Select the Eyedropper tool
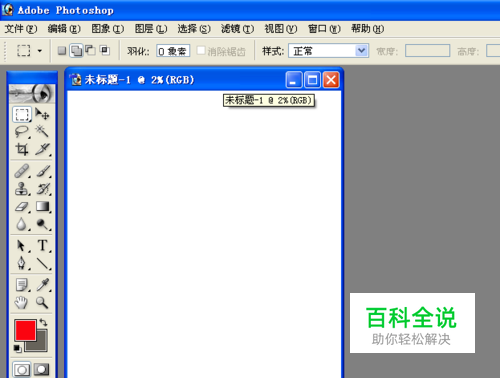 (42, 285)
